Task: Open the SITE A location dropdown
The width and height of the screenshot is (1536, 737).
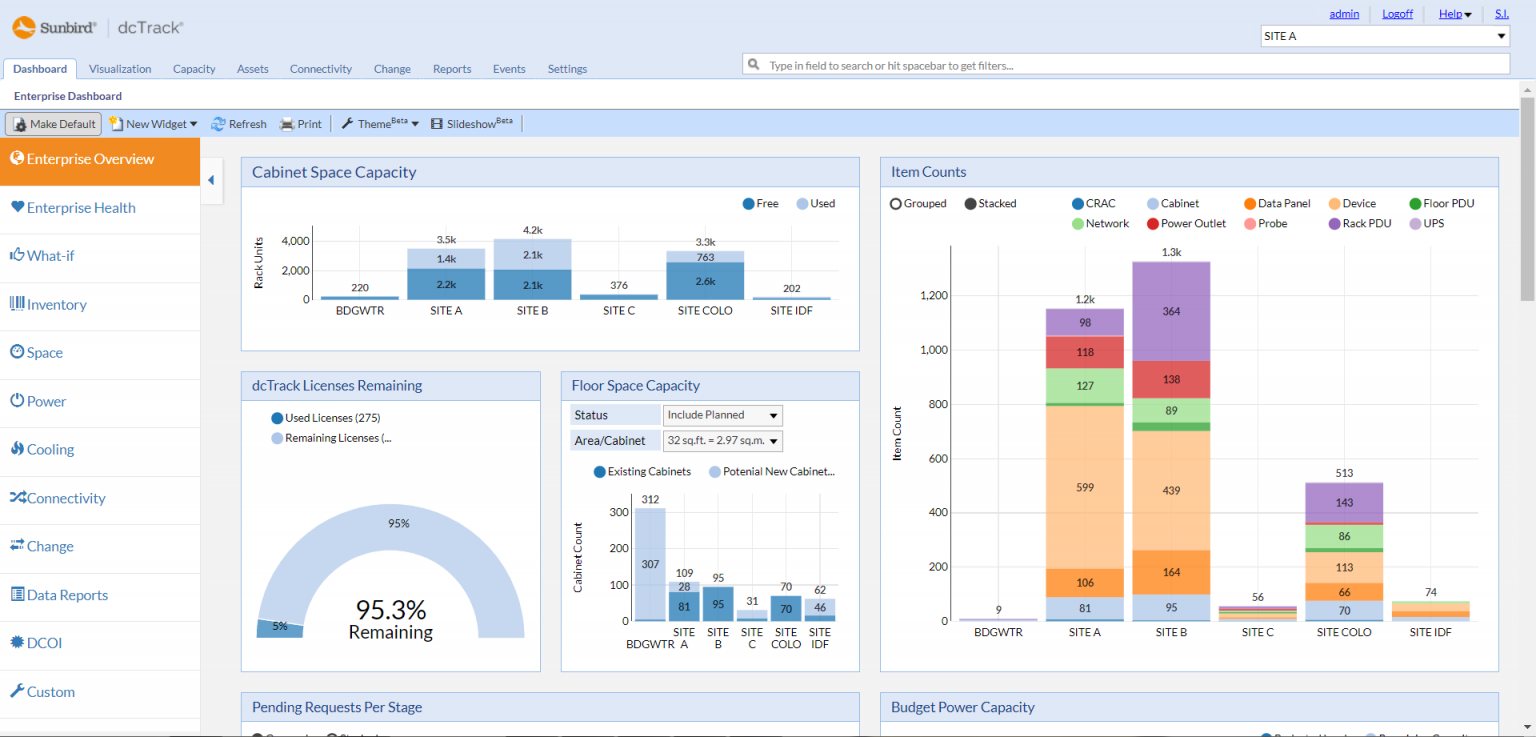Action: tap(1385, 36)
